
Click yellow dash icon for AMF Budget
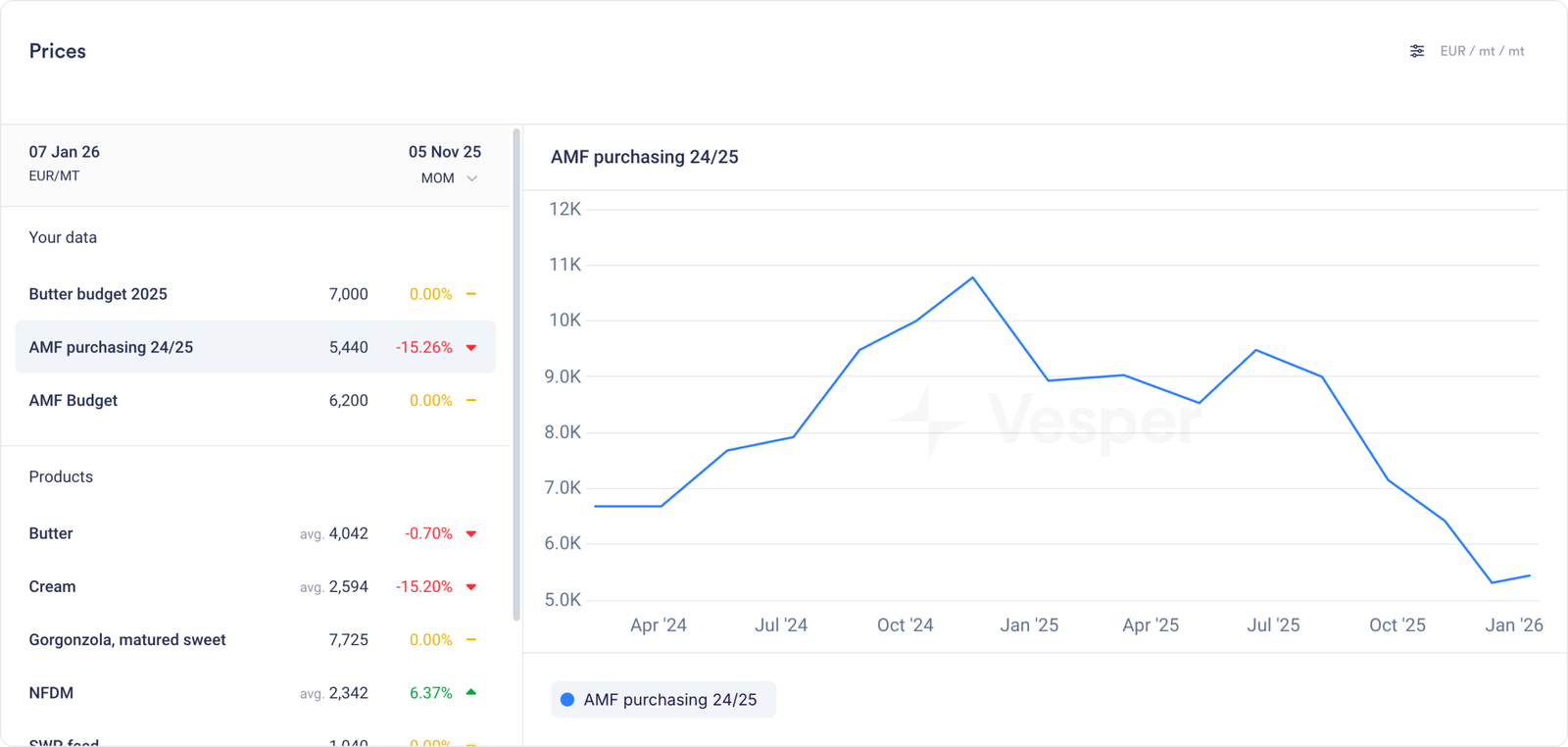[x=471, y=400]
